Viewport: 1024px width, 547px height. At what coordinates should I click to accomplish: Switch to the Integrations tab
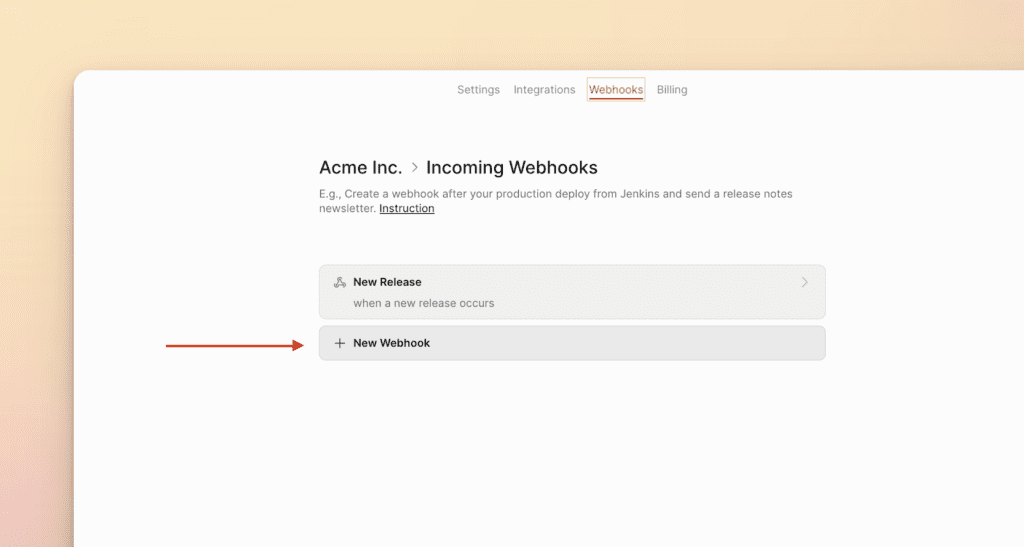pyautogui.click(x=544, y=90)
